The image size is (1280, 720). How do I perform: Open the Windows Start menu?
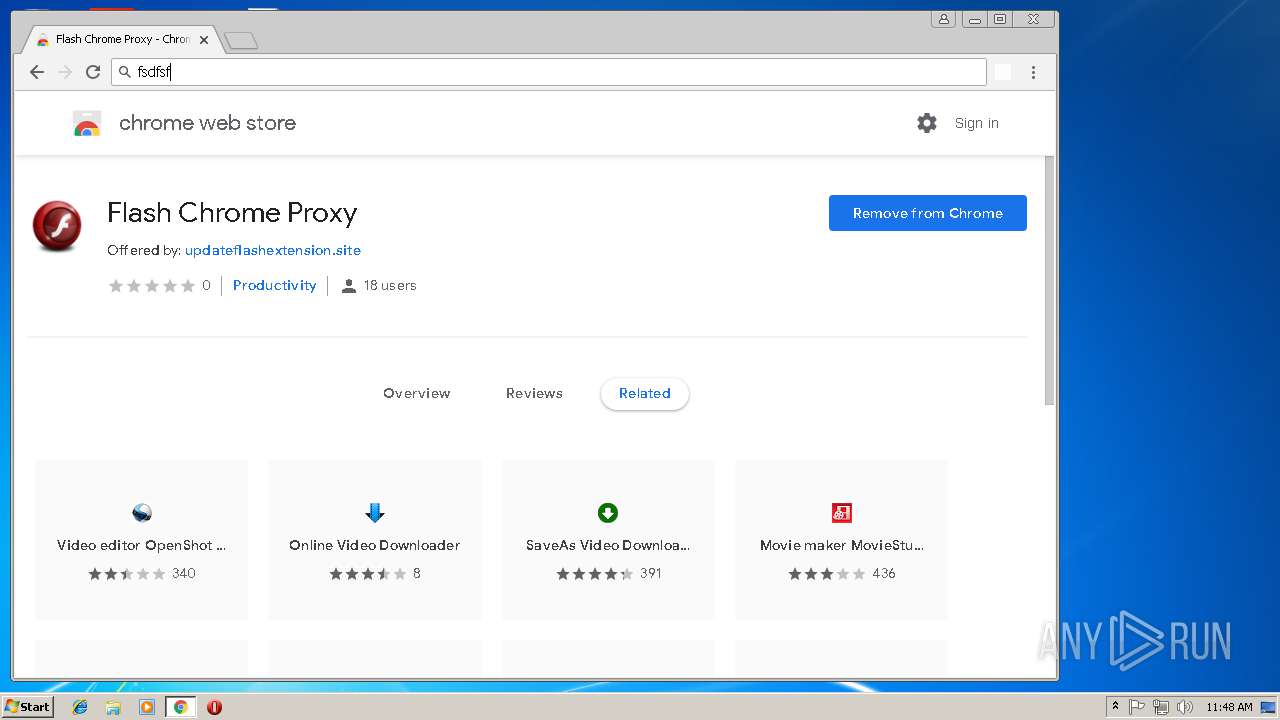pos(28,707)
